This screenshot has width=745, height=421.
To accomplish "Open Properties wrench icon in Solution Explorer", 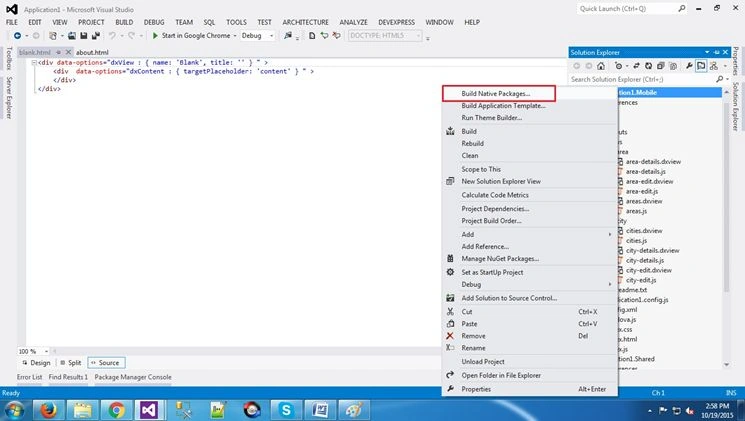I will point(689,66).
